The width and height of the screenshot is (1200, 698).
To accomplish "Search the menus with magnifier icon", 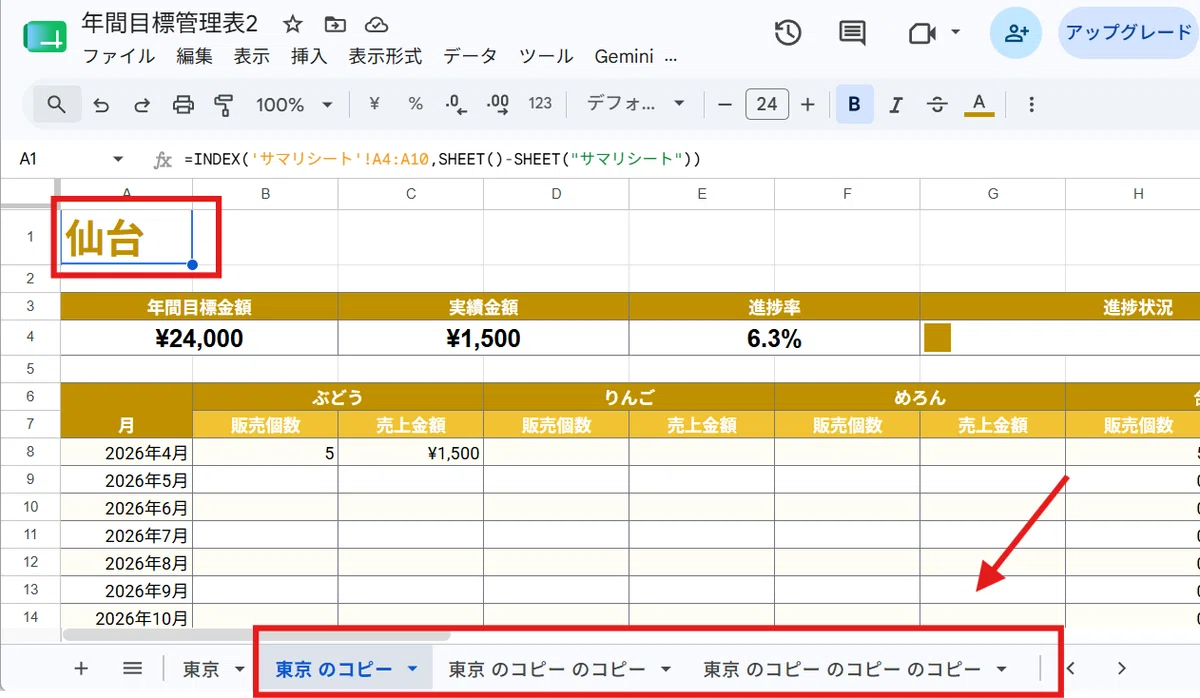I will 57,104.
